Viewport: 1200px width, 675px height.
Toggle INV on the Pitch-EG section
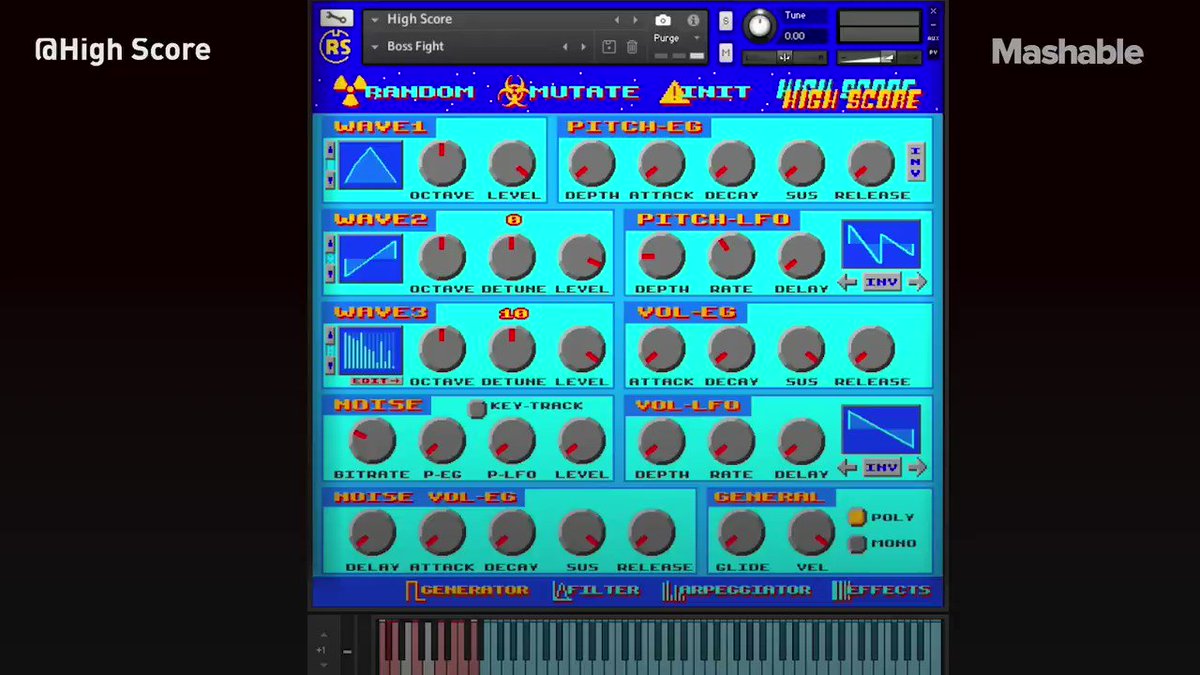pyautogui.click(x=915, y=161)
